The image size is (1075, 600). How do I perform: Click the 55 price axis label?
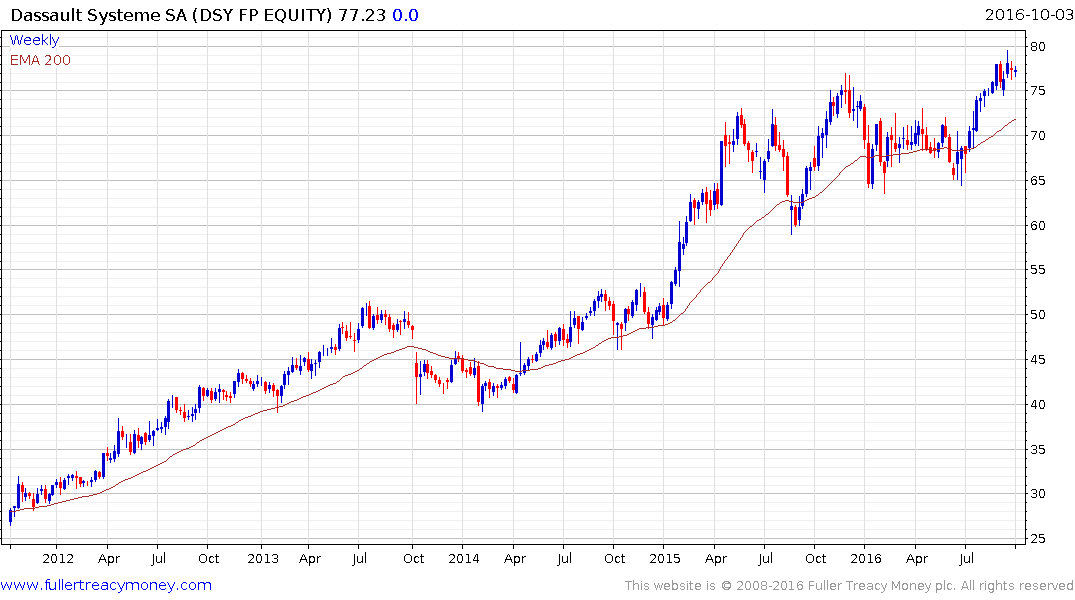(x=1038, y=270)
